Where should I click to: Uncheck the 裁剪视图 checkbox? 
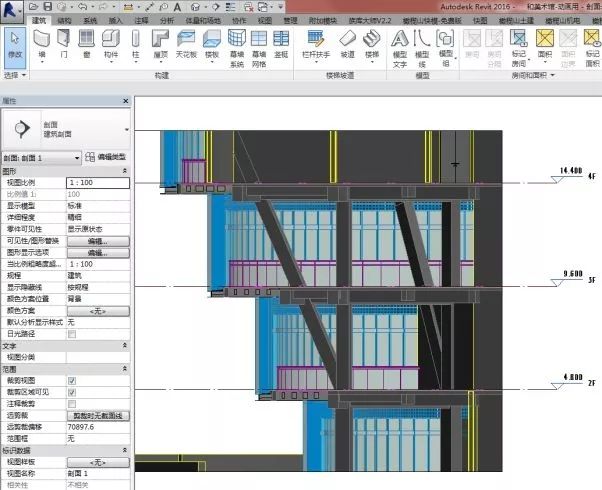click(71, 381)
